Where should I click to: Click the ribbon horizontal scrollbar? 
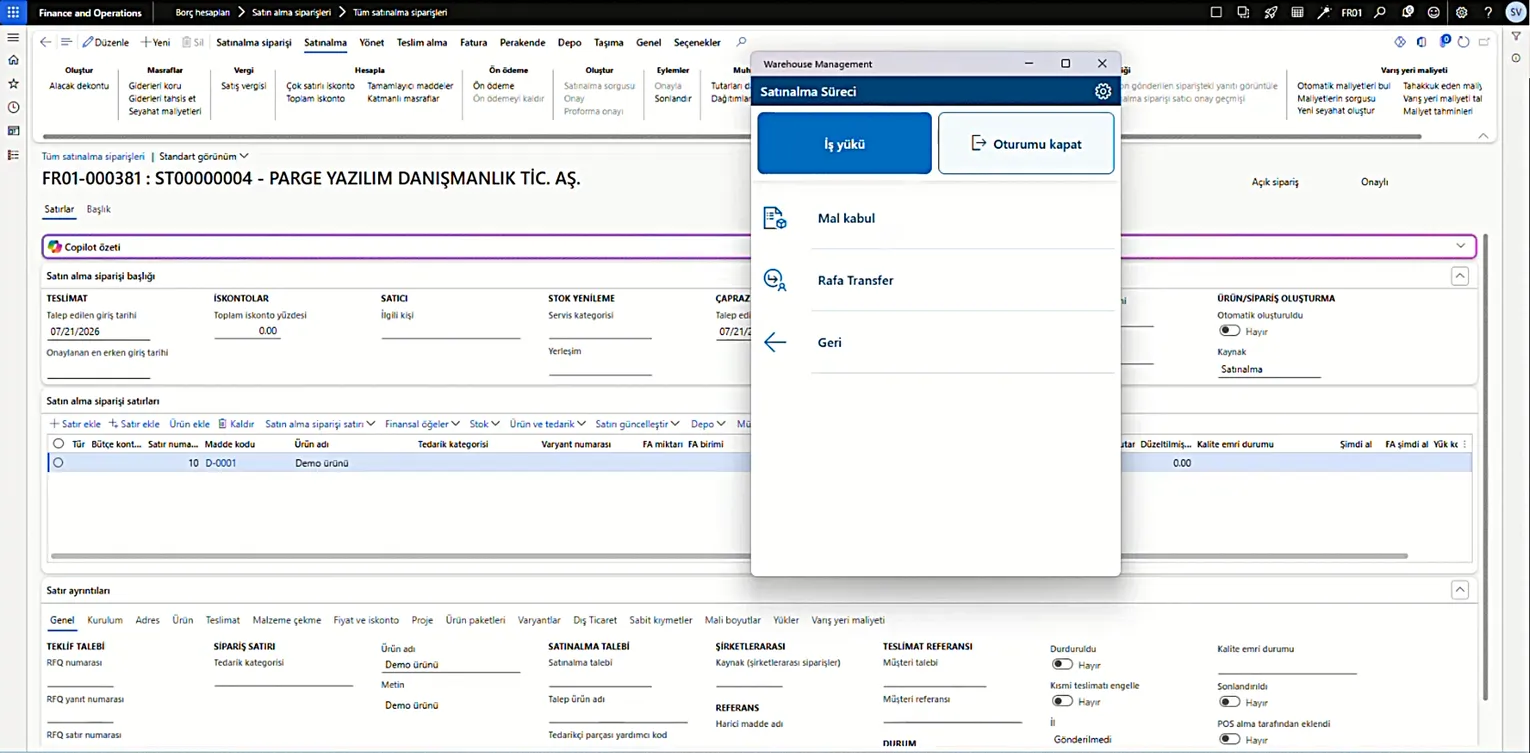click(x=732, y=136)
